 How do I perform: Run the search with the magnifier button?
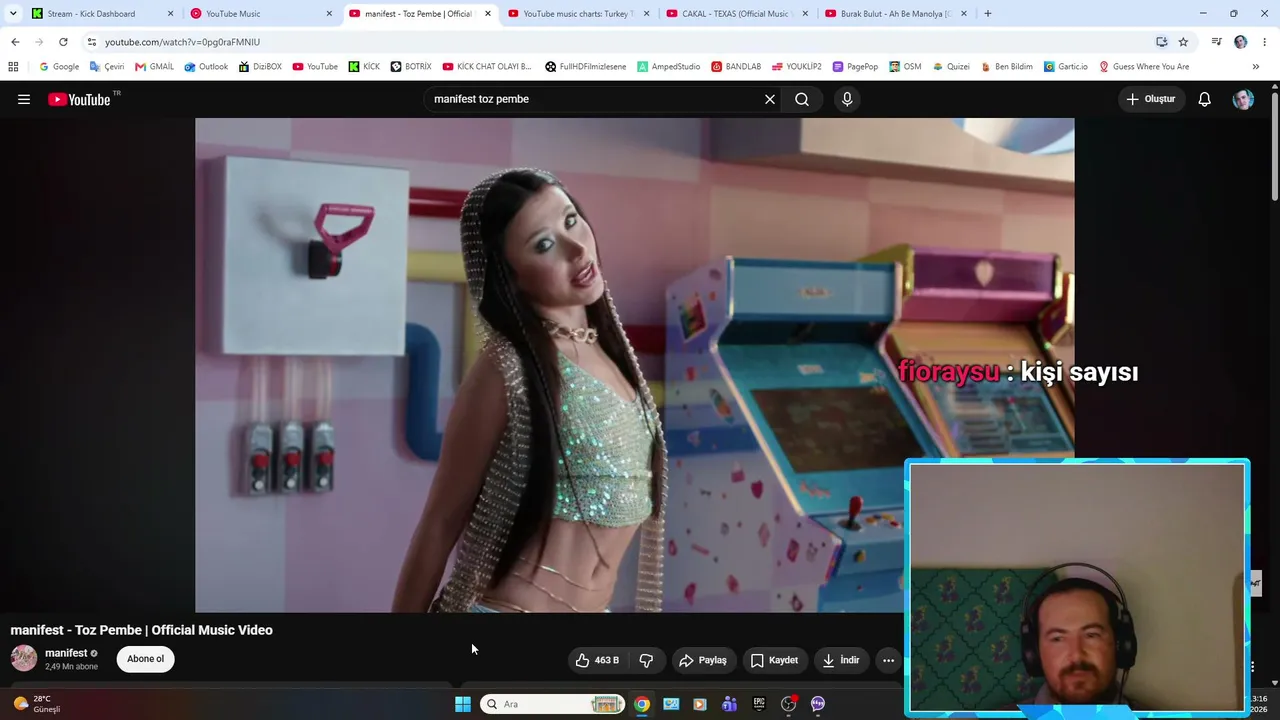802,99
